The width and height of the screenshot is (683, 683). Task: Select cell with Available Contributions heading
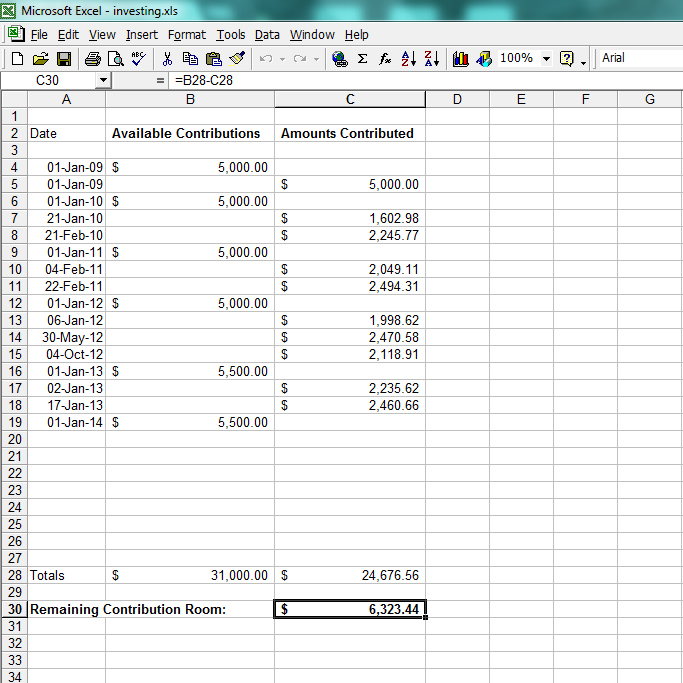pos(190,133)
